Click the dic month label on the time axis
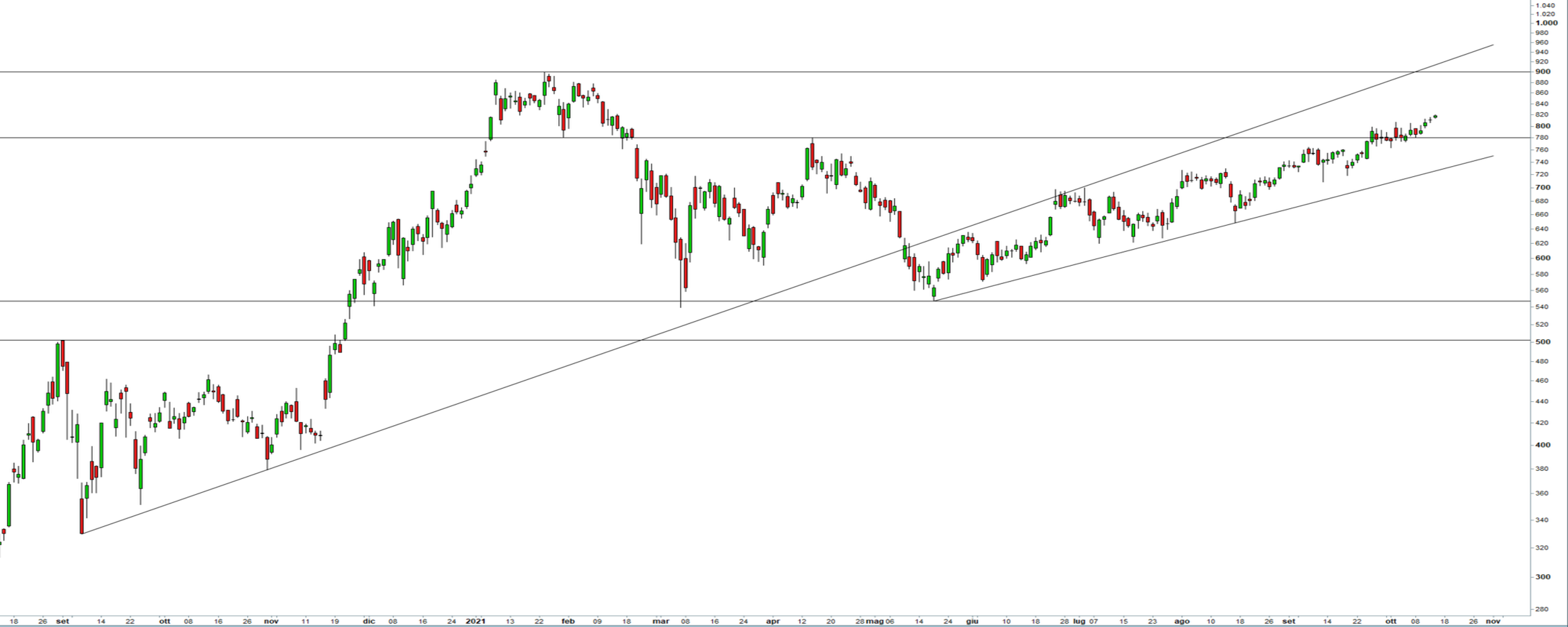Viewport: 1568px width, 627px height. pos(369,621)
